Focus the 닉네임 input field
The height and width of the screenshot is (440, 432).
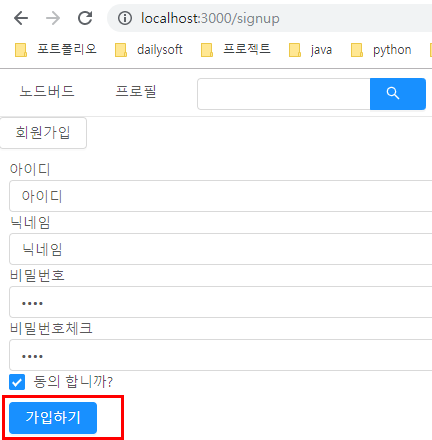click(x=221, y=249)
